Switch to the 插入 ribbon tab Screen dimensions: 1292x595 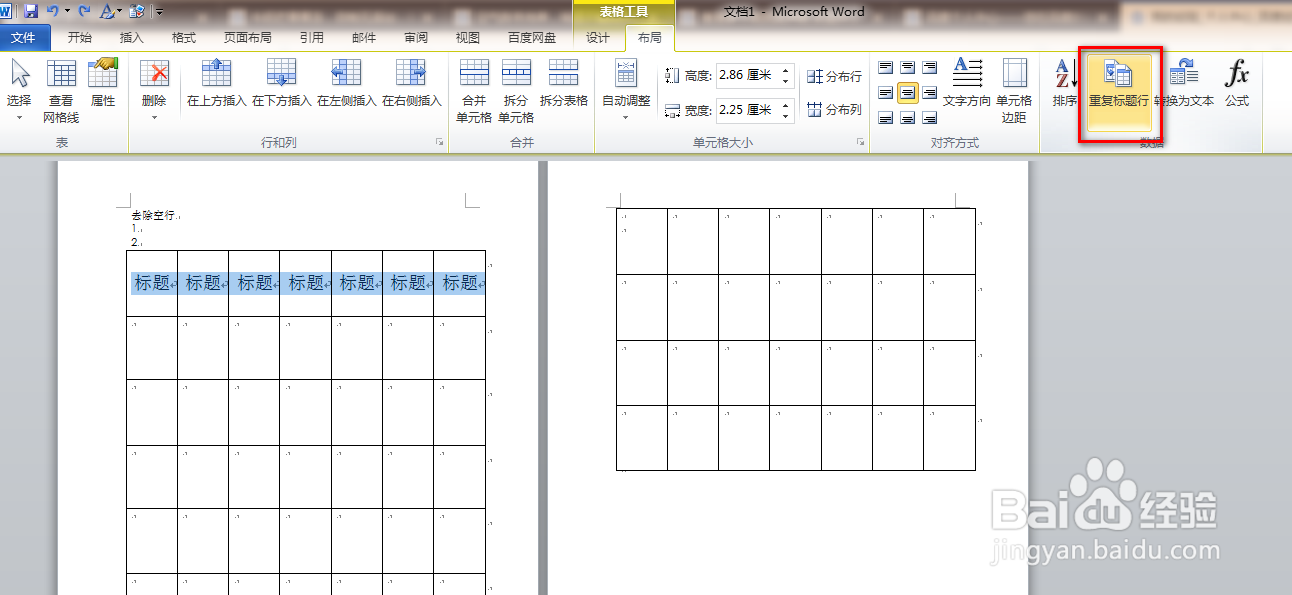pyautogui.click(x=132, y=38)
